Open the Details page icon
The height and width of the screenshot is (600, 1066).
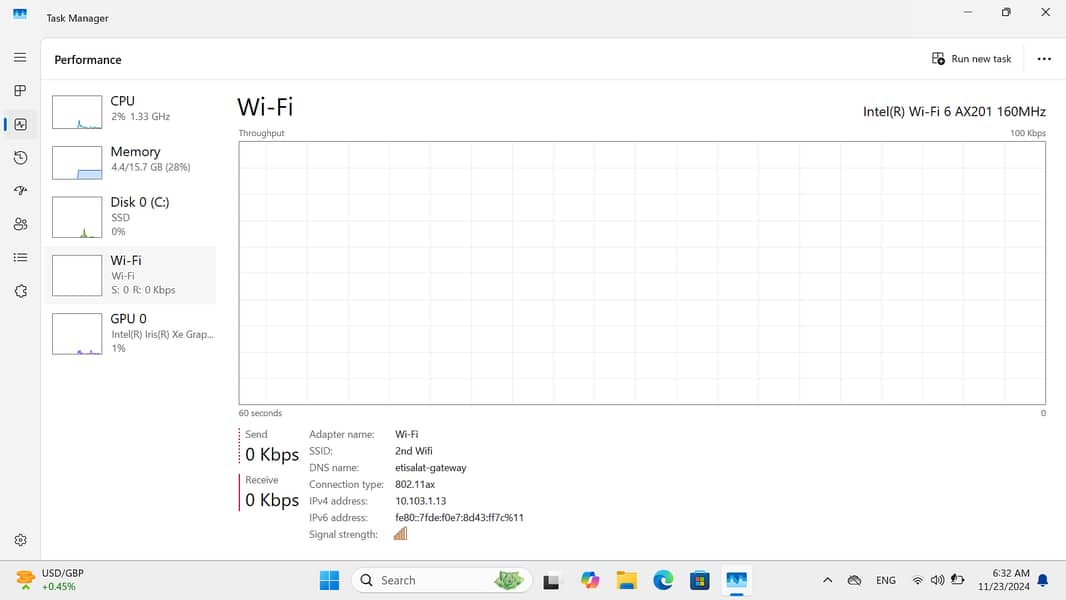[20, 258]
